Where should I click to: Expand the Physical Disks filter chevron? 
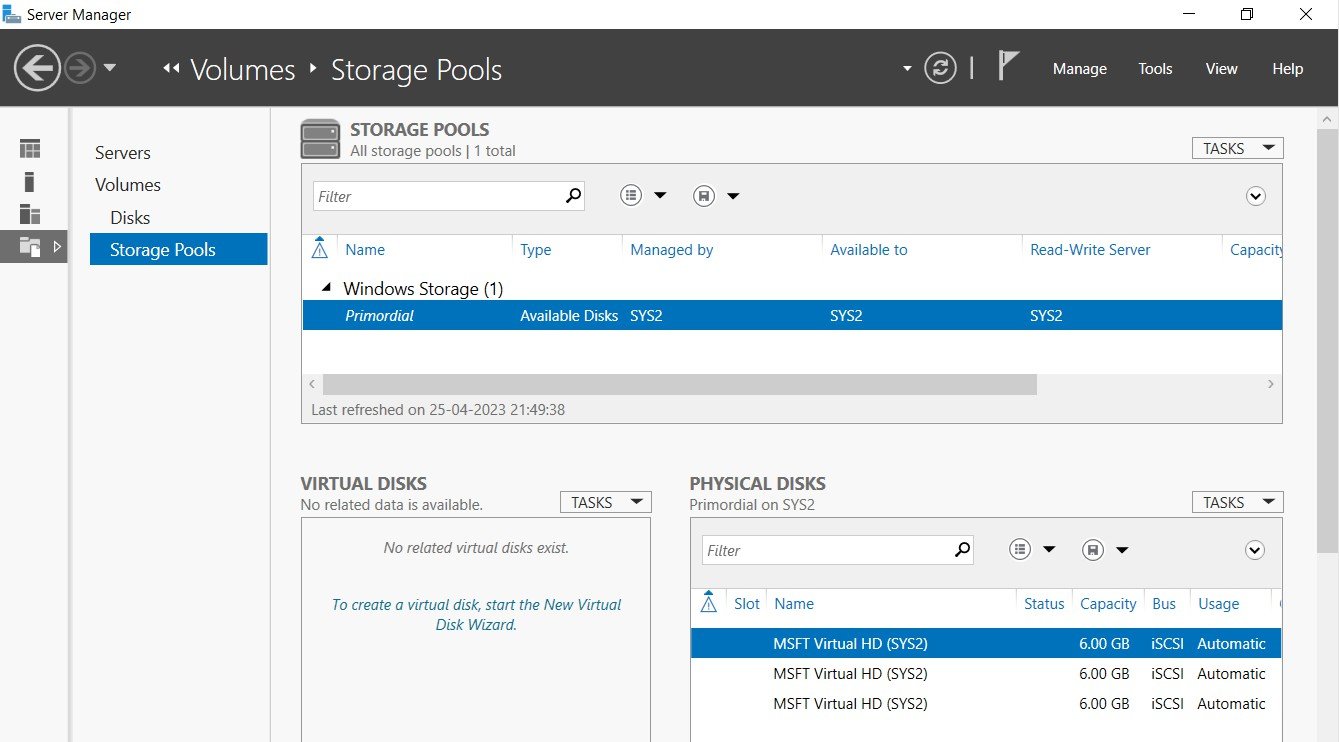coord(1255,550)
